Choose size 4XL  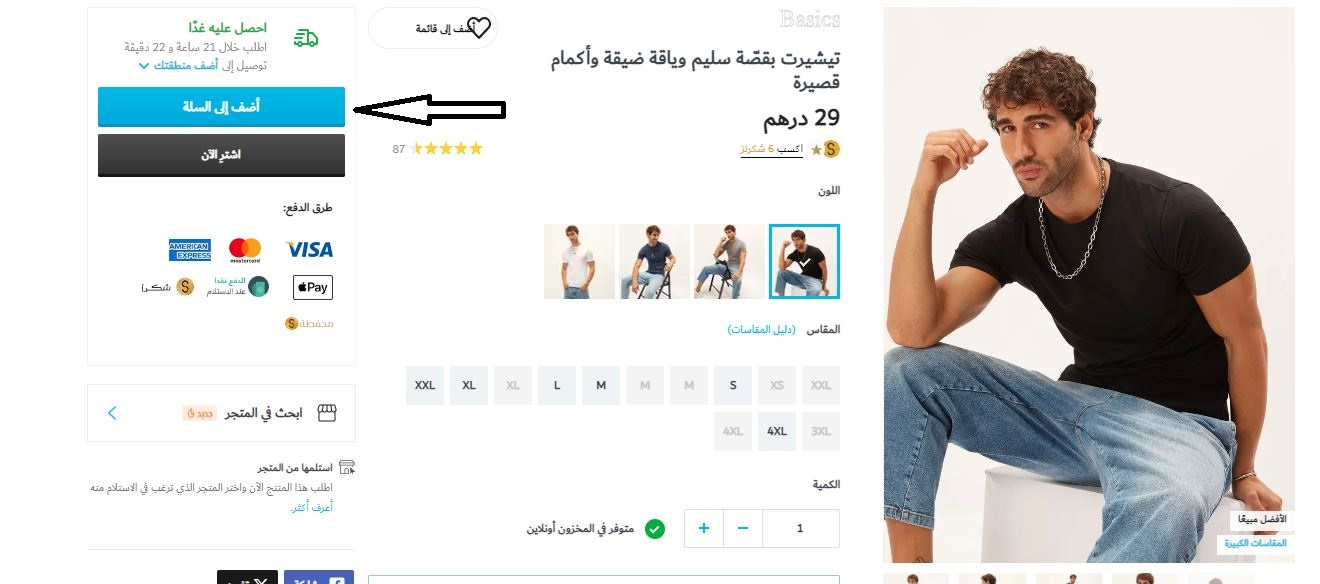coord(777,431)
